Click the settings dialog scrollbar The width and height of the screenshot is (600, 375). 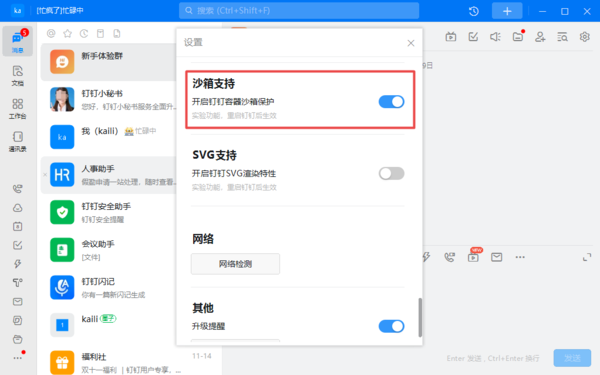coord(420,317)
